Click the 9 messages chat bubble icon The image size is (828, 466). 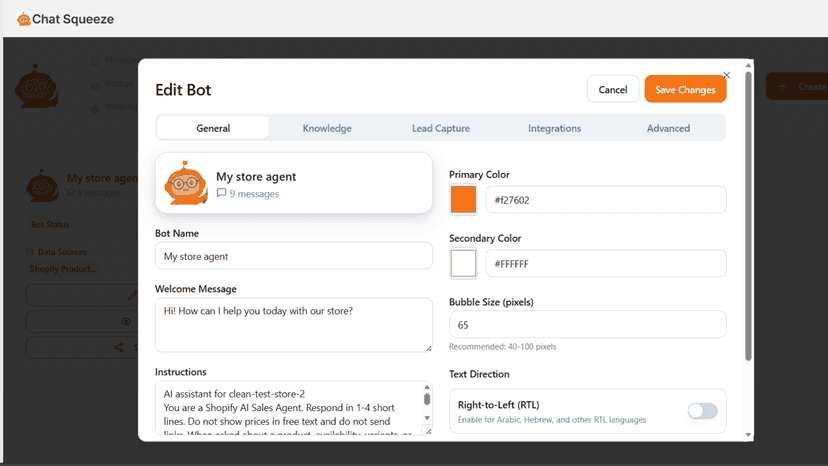(221, 193)
